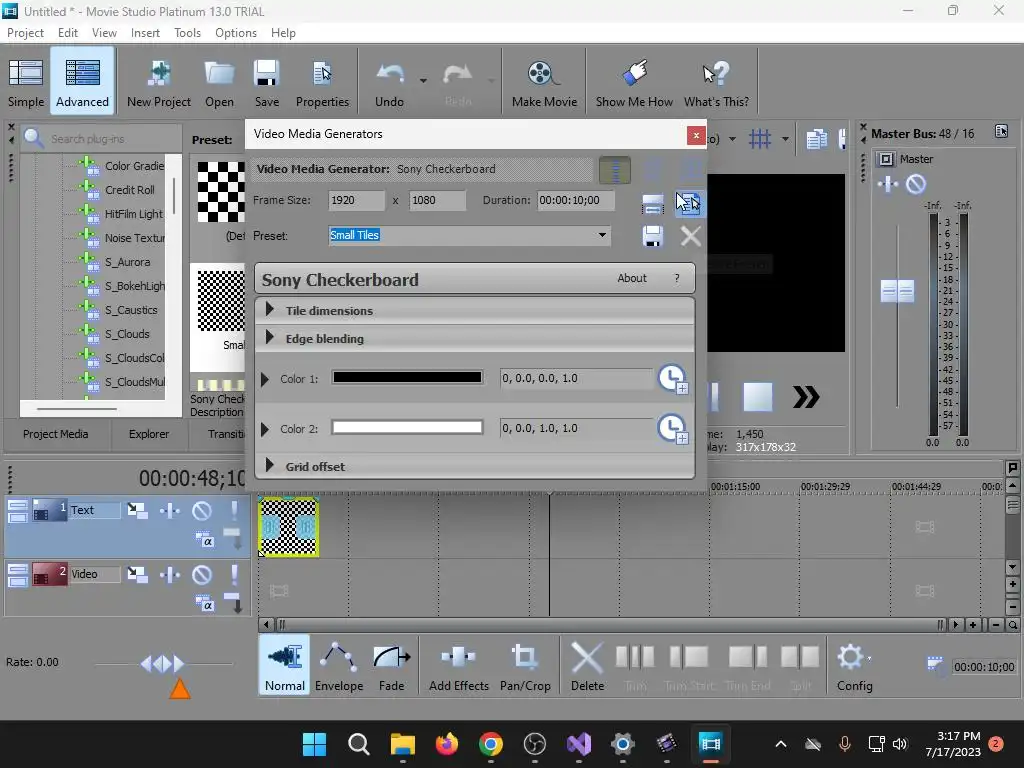Click the Open project folder icon

tap(219, 82)
